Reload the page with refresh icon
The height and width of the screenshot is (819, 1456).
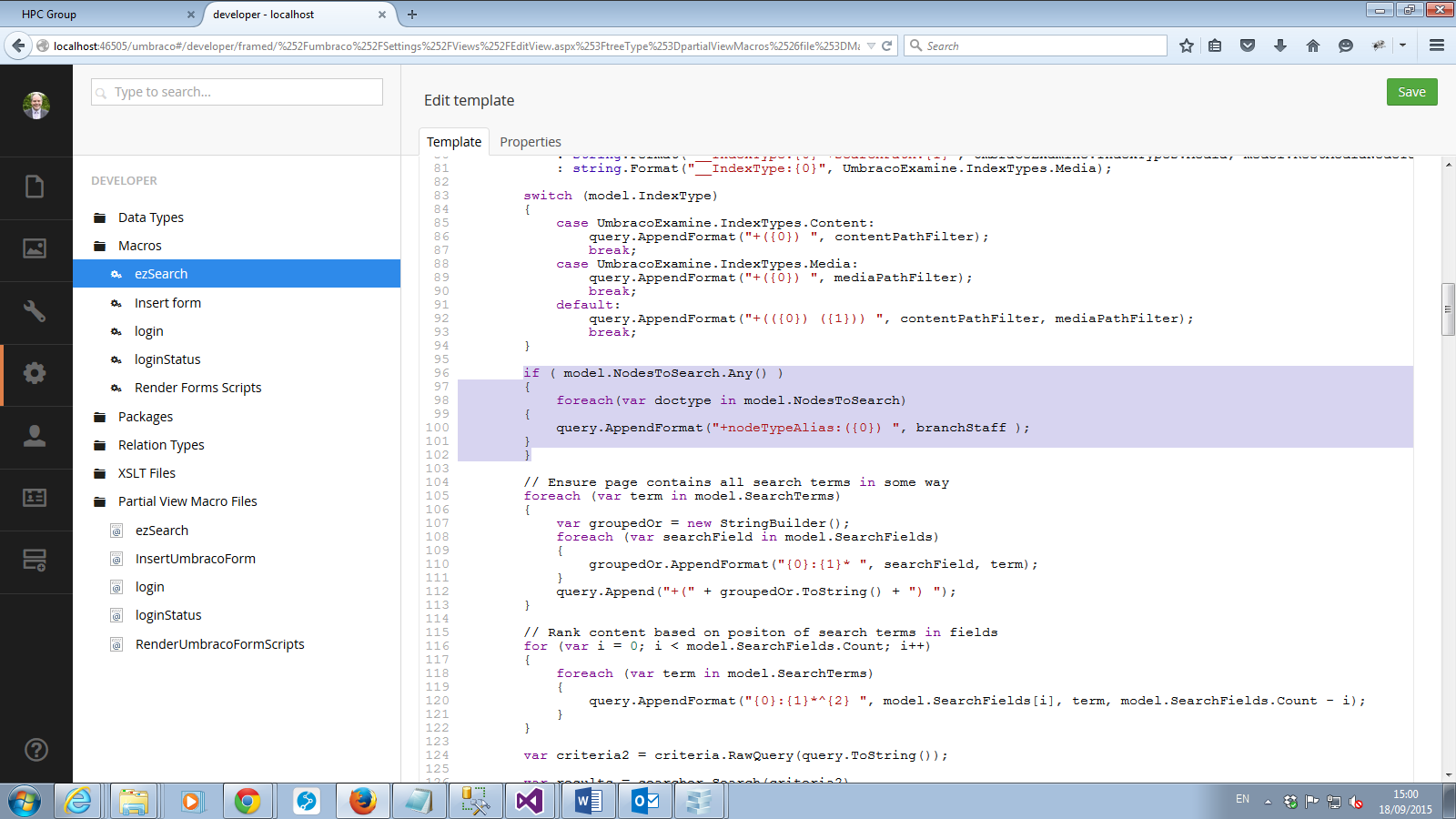887,45
